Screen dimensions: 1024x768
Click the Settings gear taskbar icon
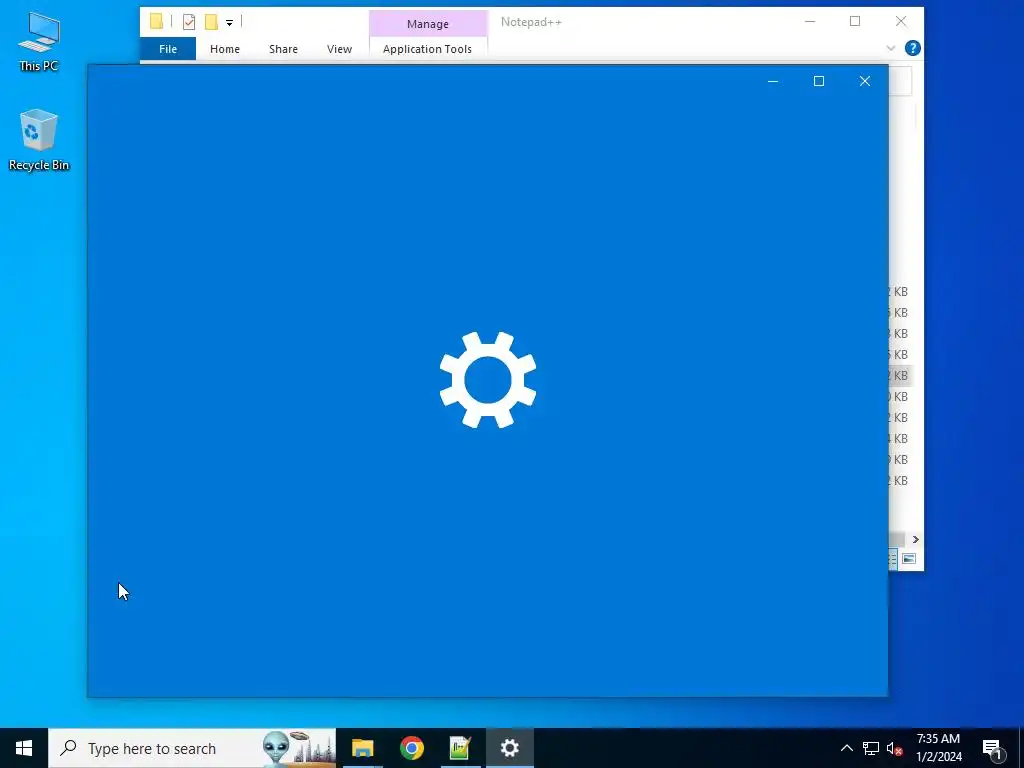pos(509,748)
